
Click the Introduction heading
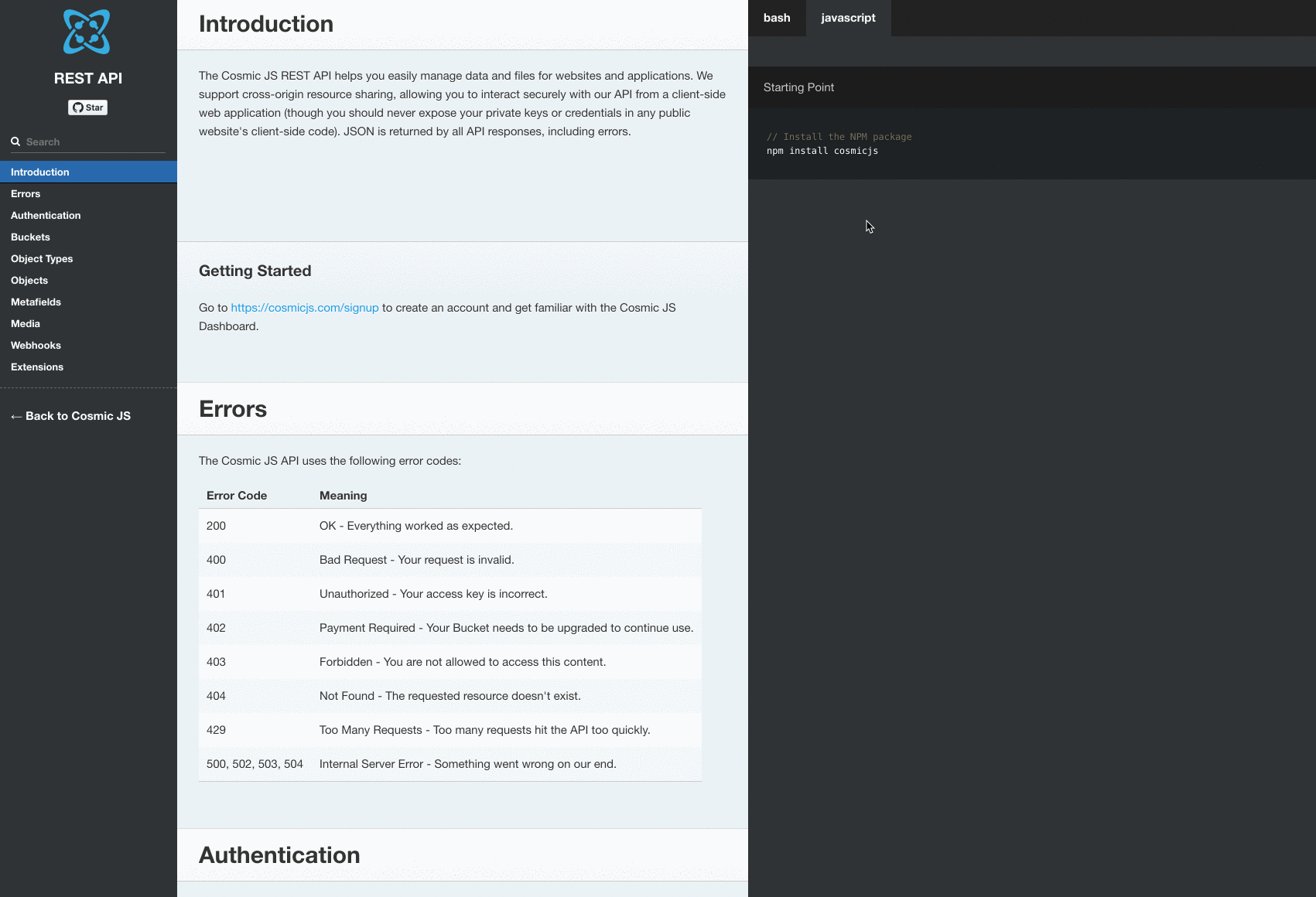pos(266,24)
